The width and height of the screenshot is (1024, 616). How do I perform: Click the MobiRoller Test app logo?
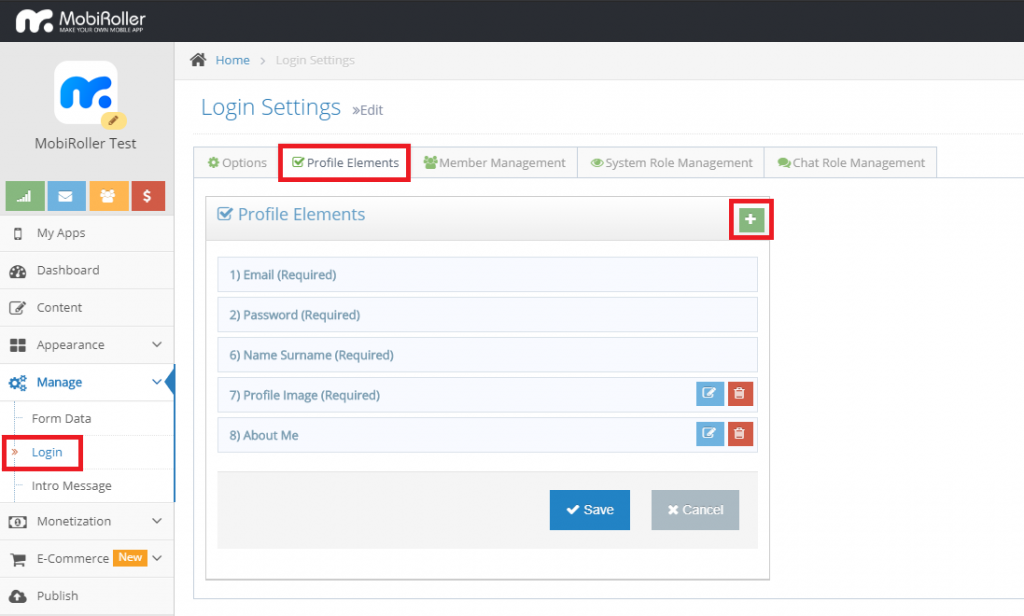87,93
